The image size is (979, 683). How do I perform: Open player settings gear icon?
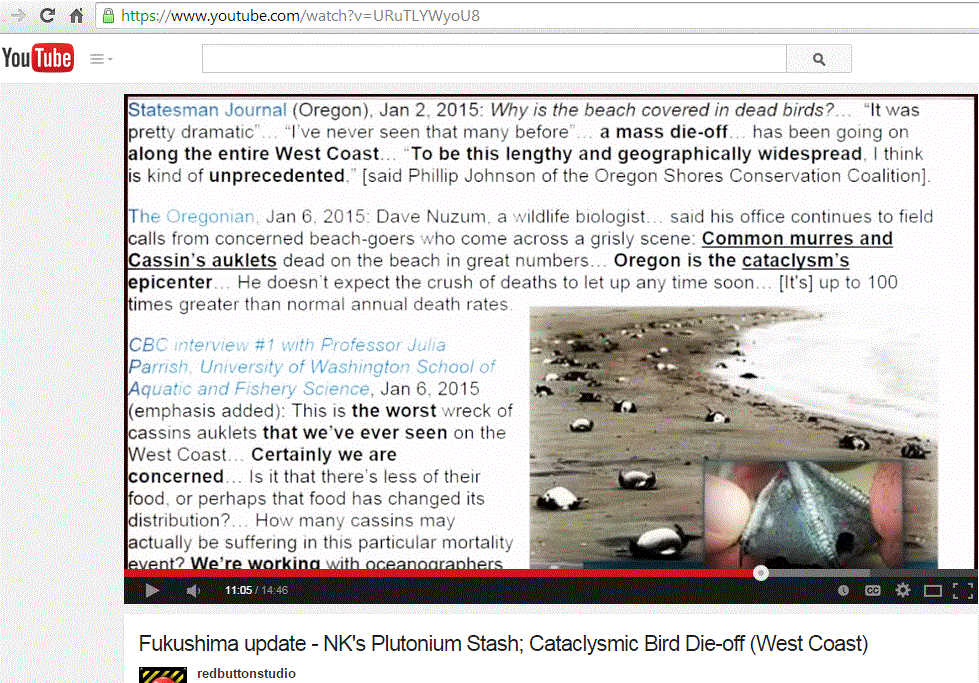pyautogui.click(x=903, y=590)
